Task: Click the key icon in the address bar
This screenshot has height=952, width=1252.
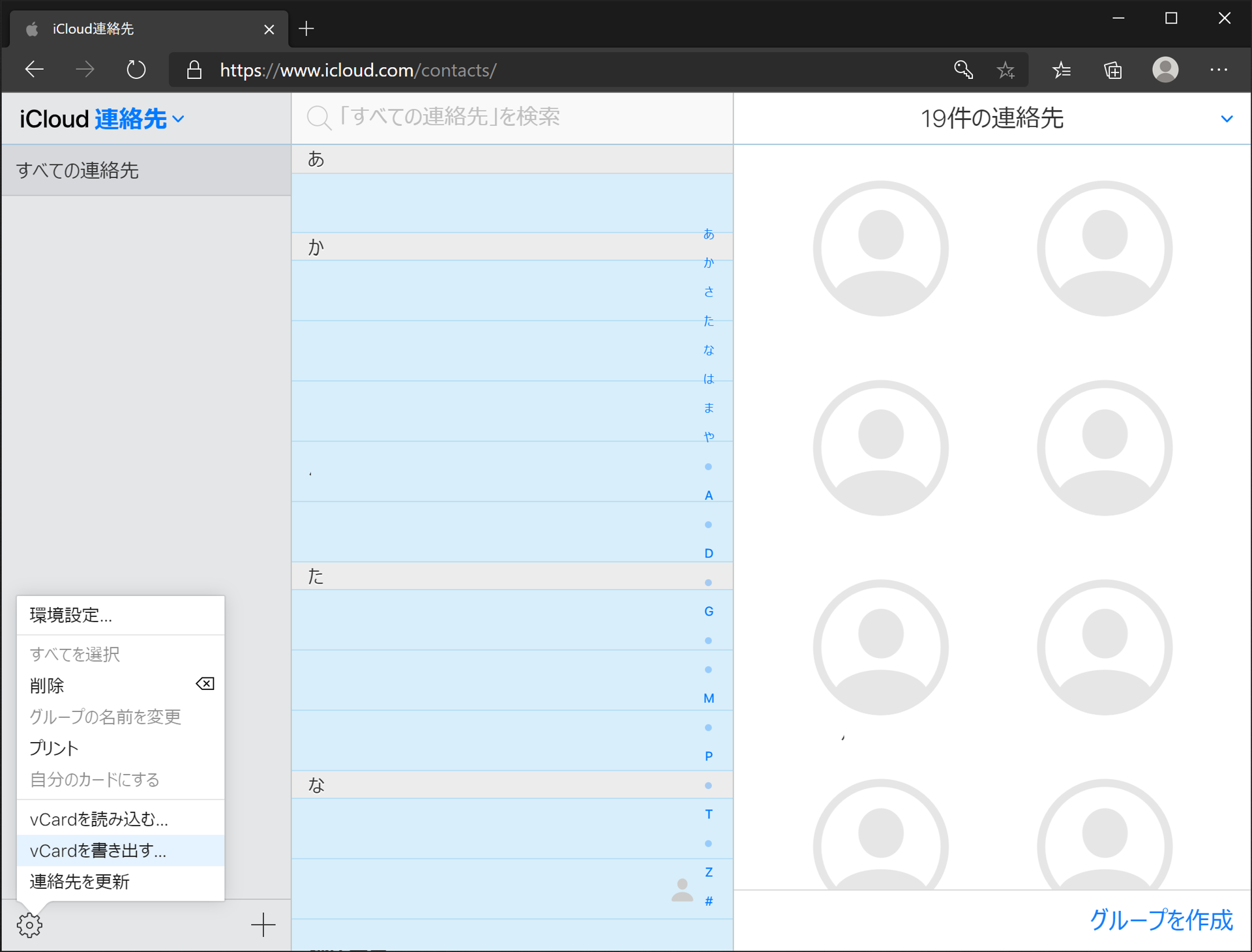Action: tap(963, 70)
